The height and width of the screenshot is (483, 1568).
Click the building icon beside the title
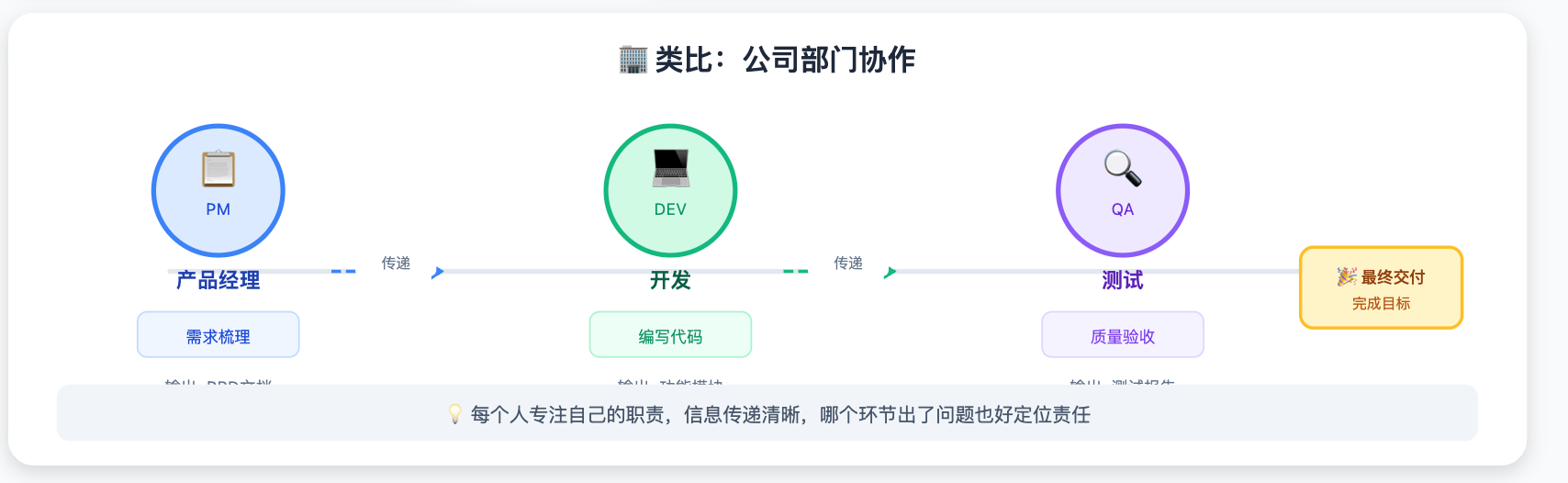tap(633, 60)
